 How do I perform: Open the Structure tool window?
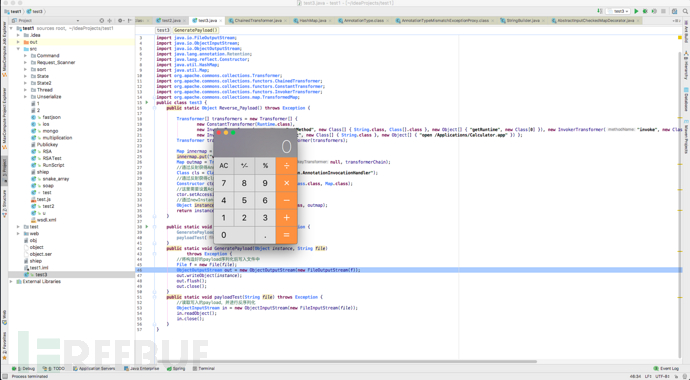point(4,203)
